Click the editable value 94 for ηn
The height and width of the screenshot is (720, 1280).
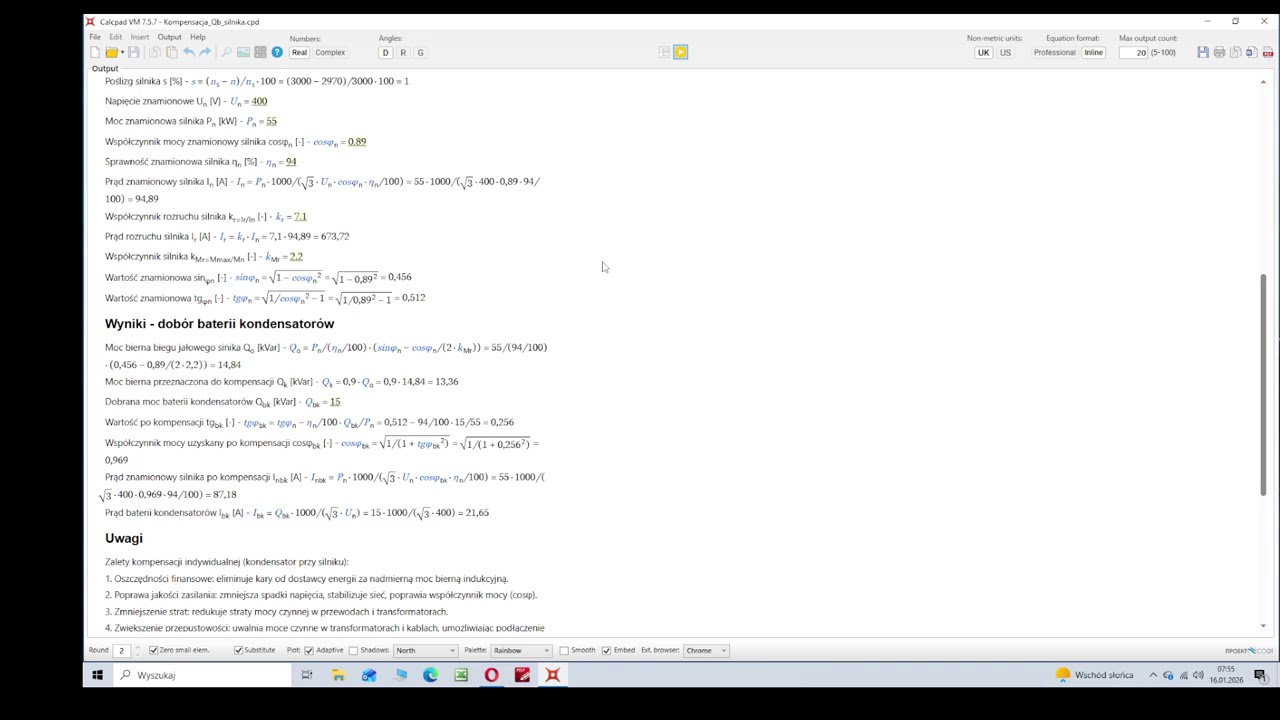click(291, 161)
